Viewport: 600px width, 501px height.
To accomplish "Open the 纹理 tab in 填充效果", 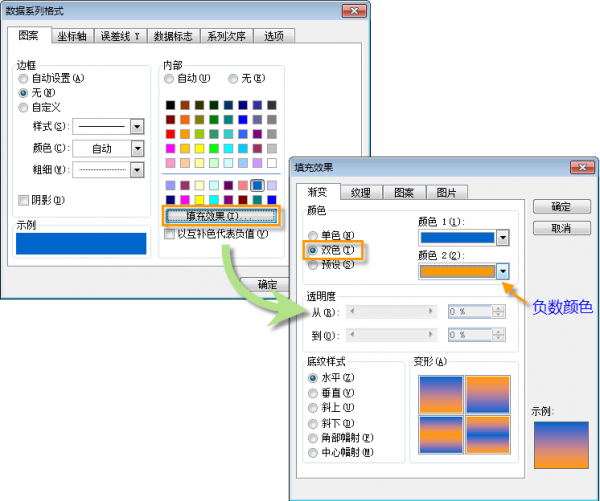I will tap(361, 192).
